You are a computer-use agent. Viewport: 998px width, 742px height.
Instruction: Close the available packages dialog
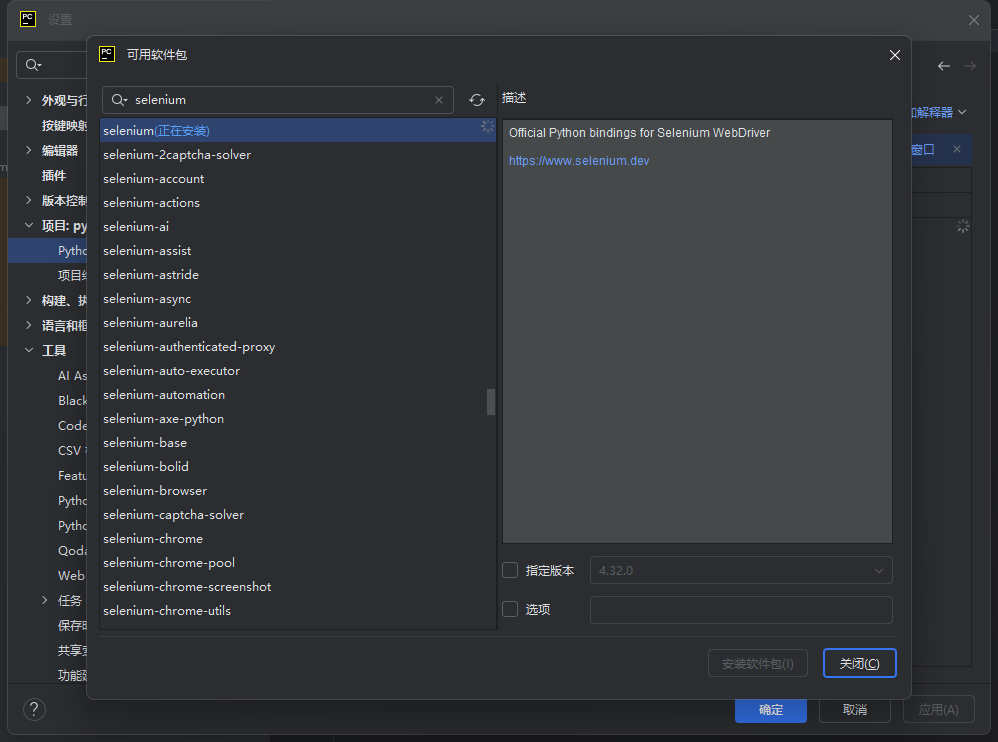pyautogui.click(x=894, y=55)
